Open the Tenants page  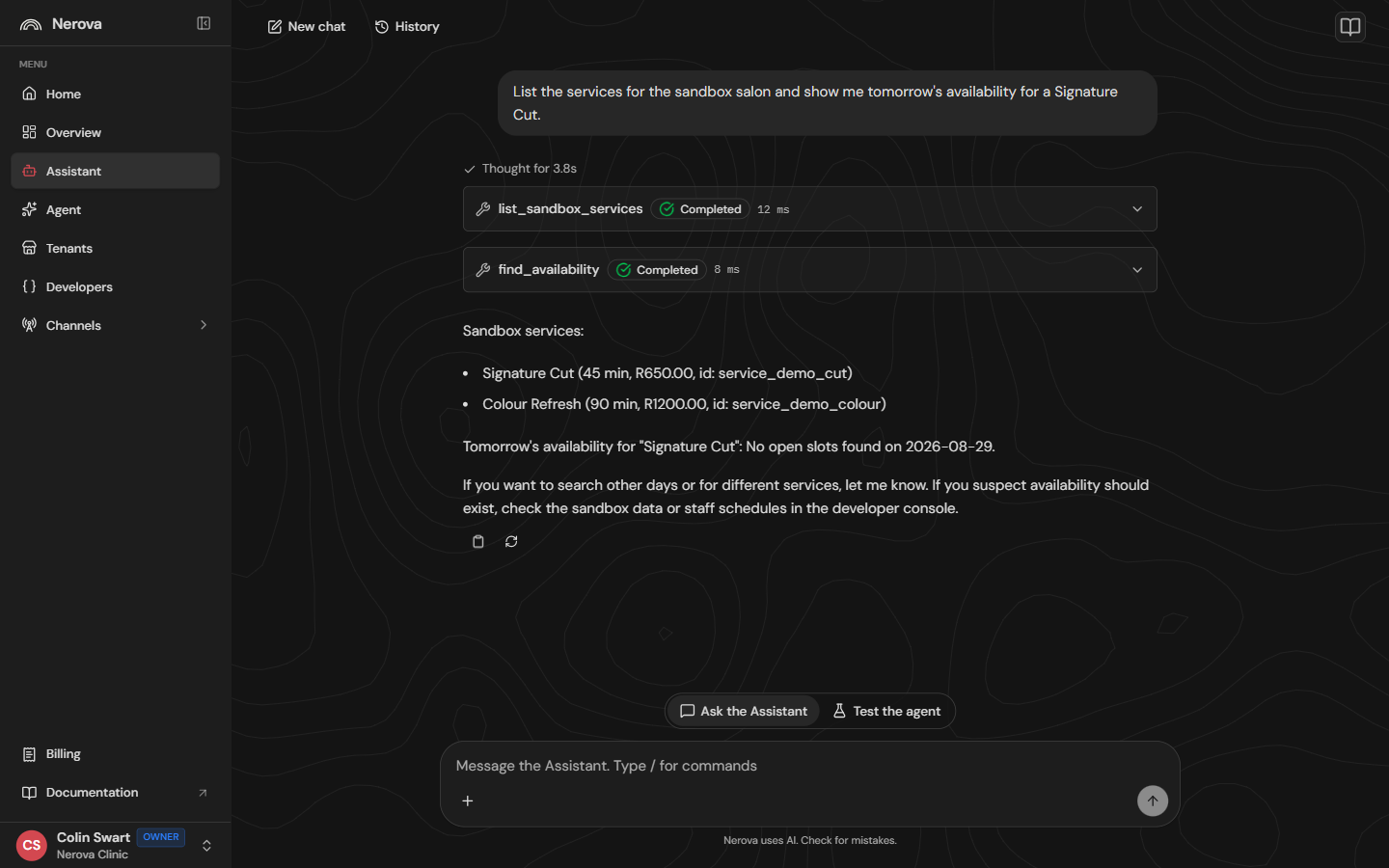[116, 248]
